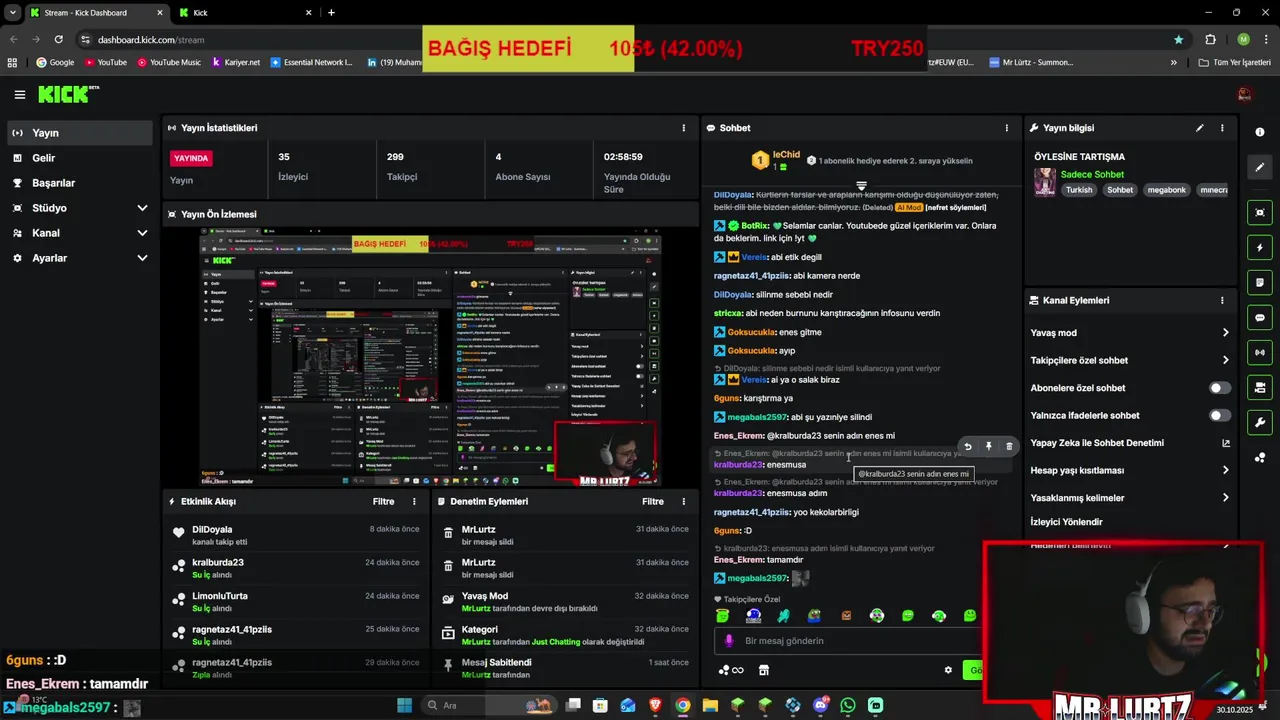
Task: Open a new browser tab
Action: (331, 13)
